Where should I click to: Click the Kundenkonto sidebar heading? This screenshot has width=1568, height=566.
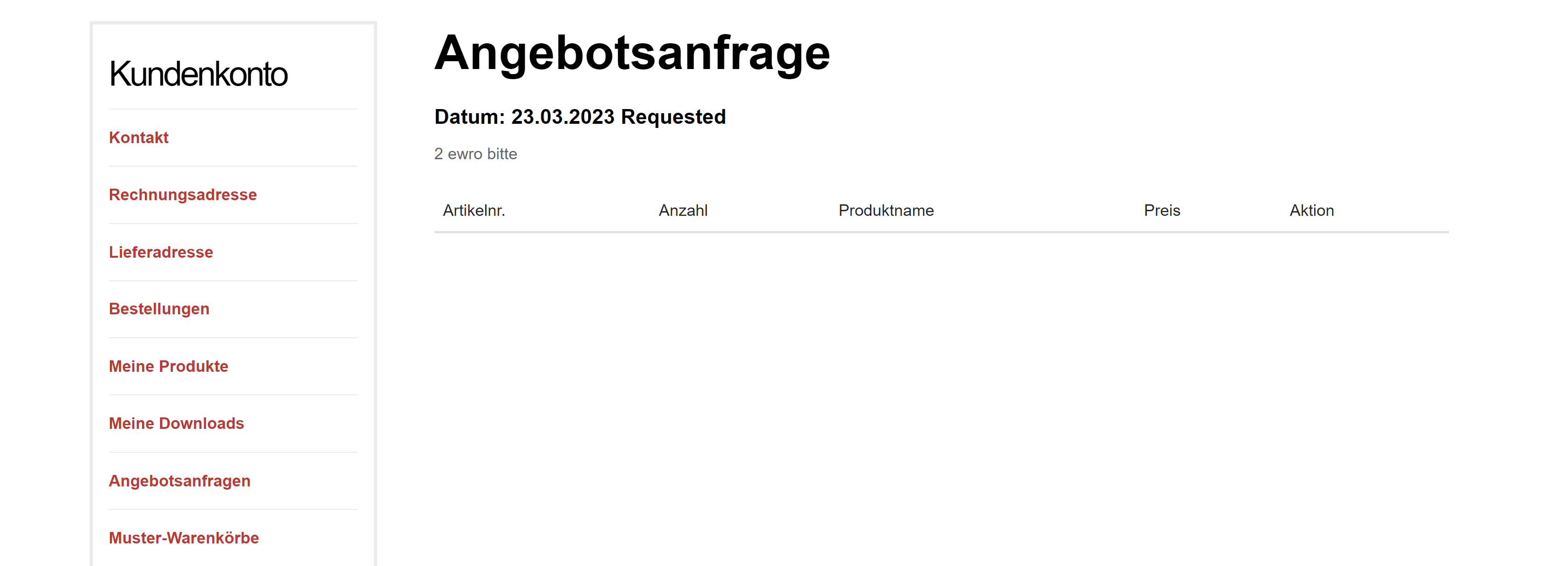(199, 74)
